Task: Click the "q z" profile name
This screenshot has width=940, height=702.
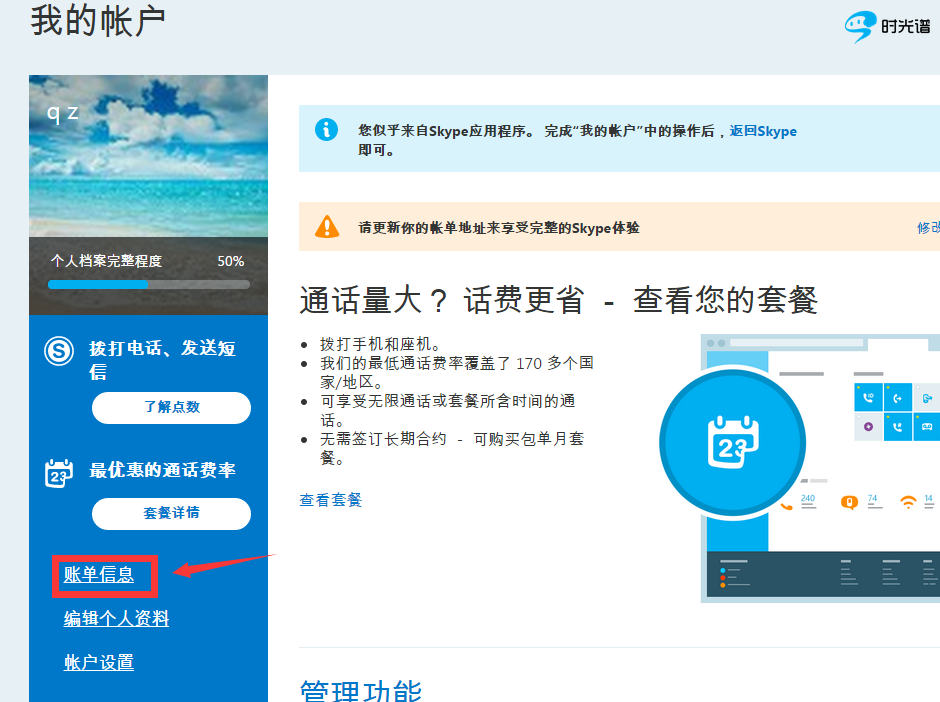Action: 62,111
